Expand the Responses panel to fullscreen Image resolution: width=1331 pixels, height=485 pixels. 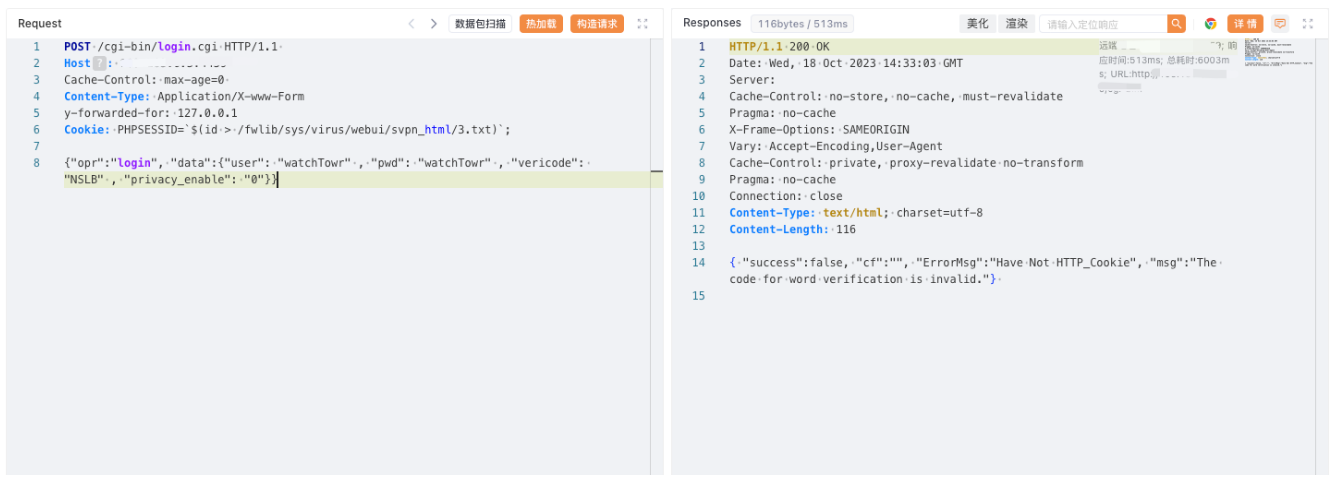(x=1307, y=24)
